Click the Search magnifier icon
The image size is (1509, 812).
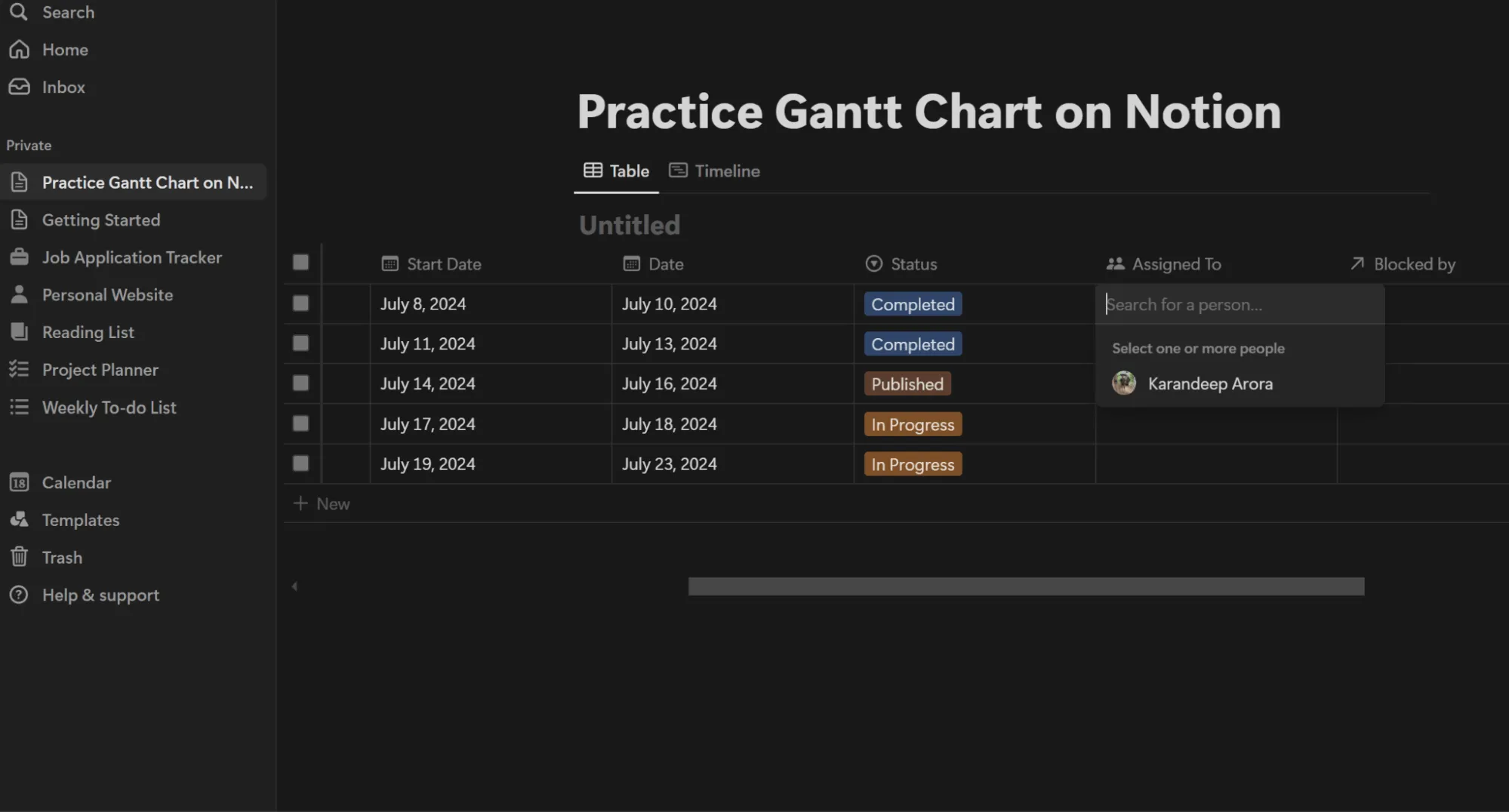(x=19, y=12)
